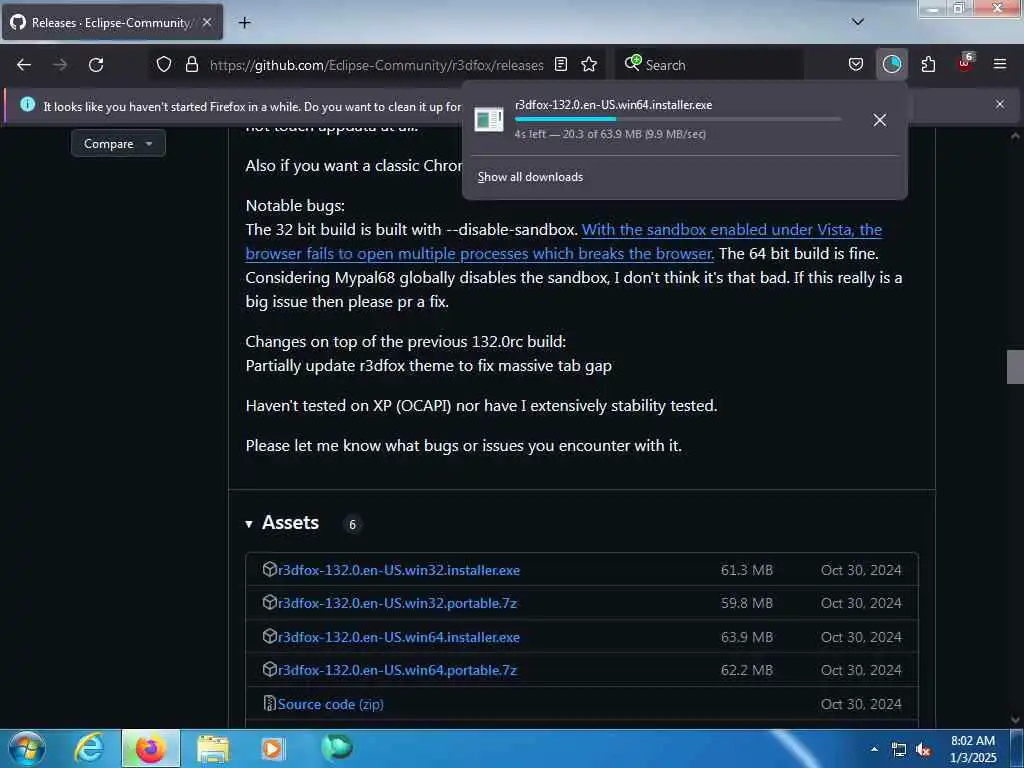The width and height of the screenshot is (1024, 768).
Task: Open the sandbox enabled under Vista link
Action: tap(564, 242)
